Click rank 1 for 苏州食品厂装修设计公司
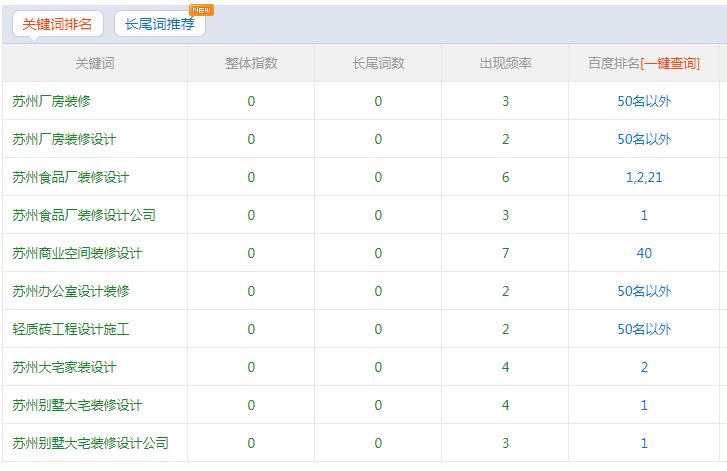727x471 pixels. click(x=644, y=215)
